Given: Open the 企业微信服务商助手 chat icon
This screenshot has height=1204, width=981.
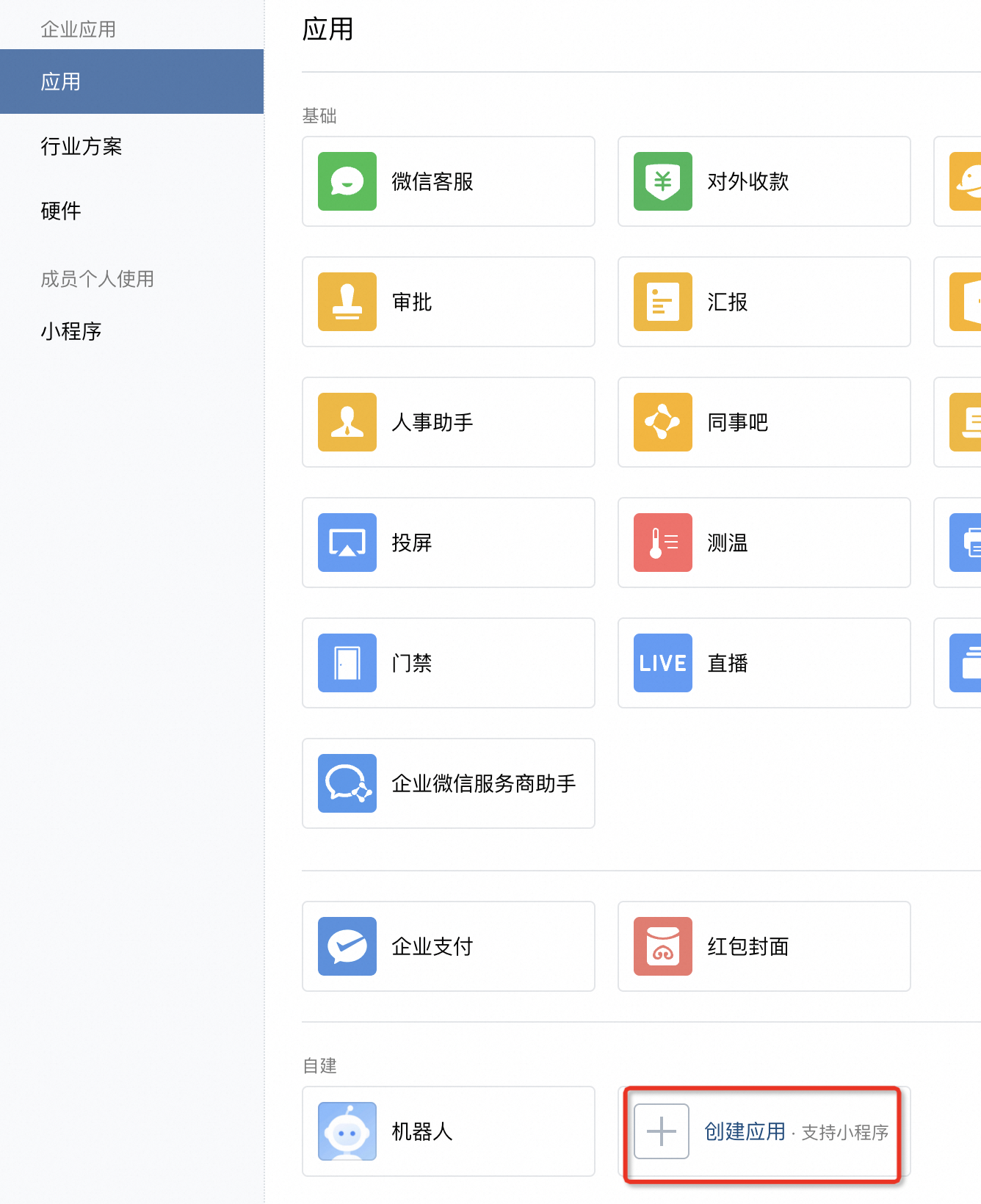Looking at the screenshot, I should click(x=347, y=783).
